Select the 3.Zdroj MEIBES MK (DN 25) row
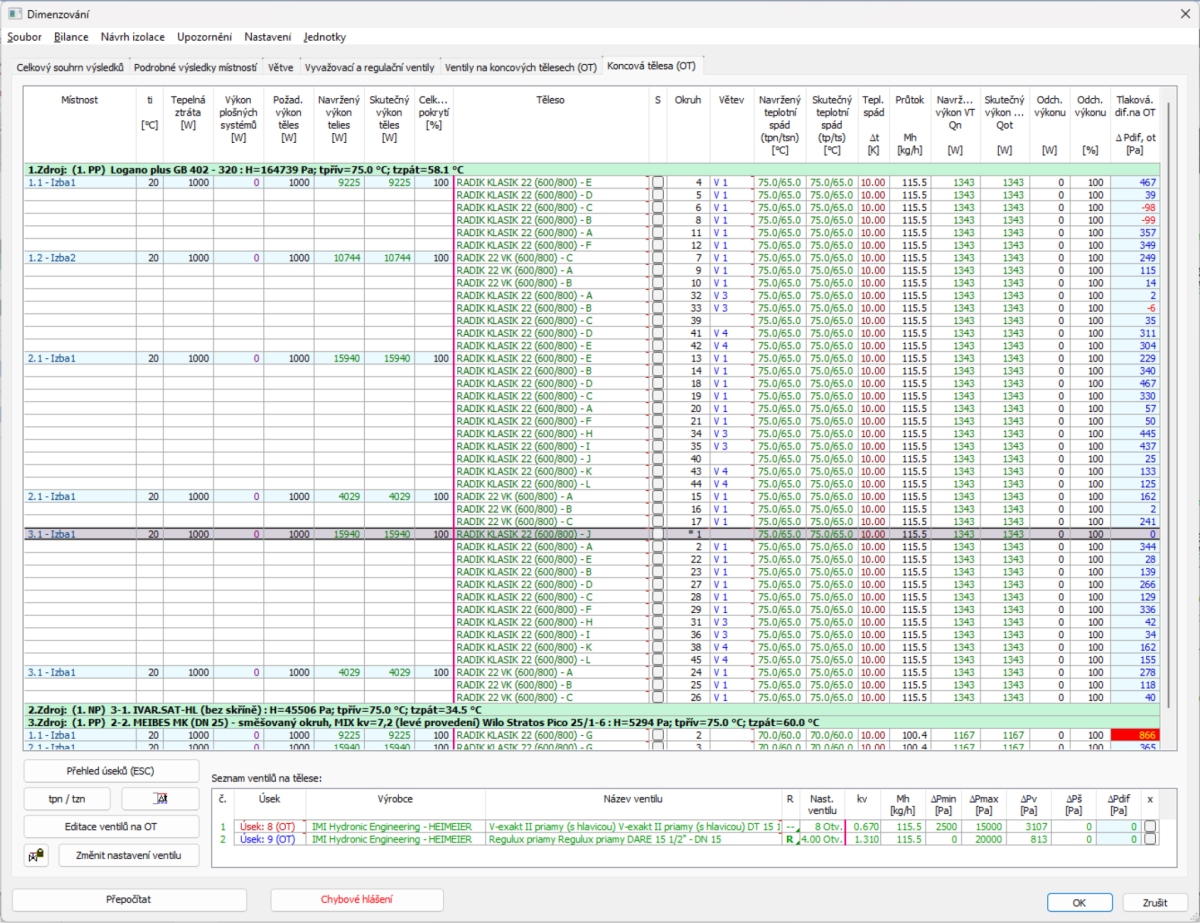Screen dimensions: 1200x923 [592, 722]
